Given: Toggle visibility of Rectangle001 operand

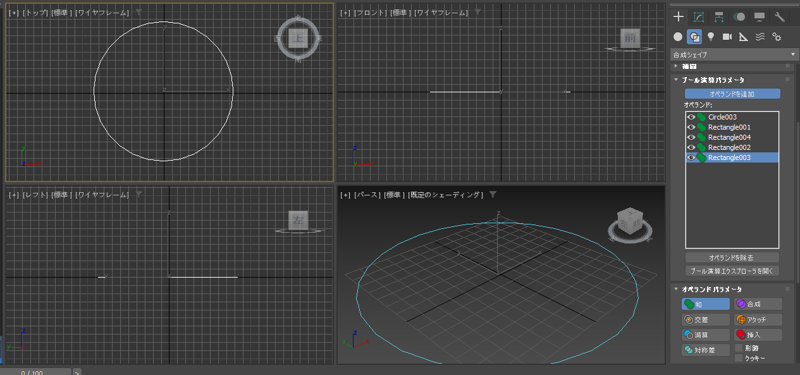Looking at the screenshot, I should (x=691, y=127).
